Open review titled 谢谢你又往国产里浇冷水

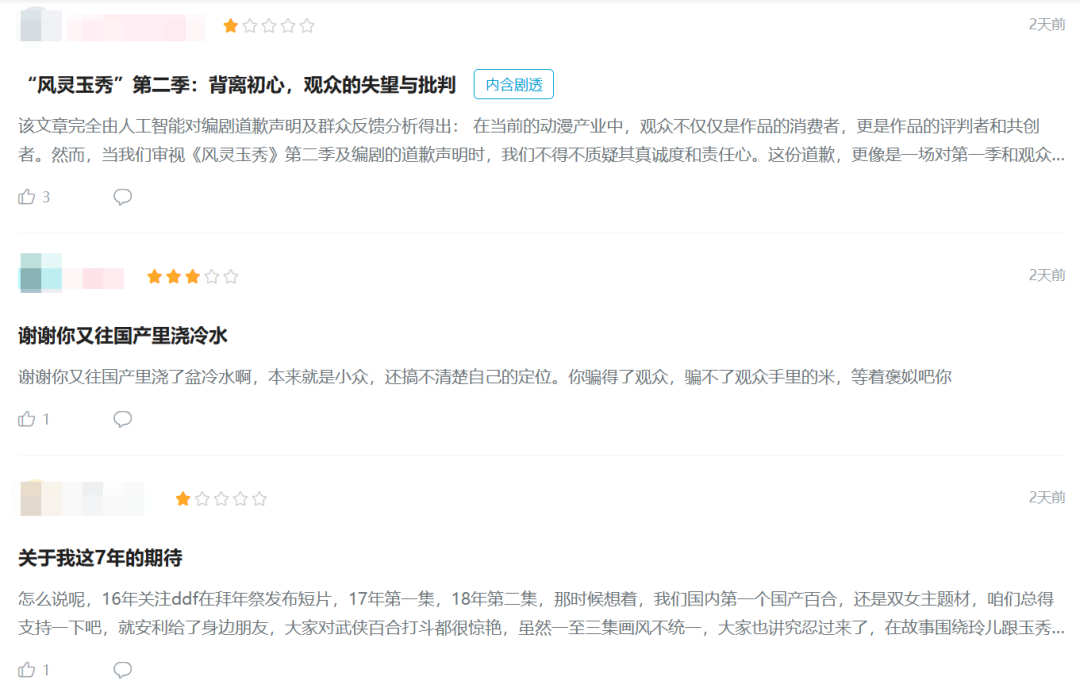coord(123,335)
